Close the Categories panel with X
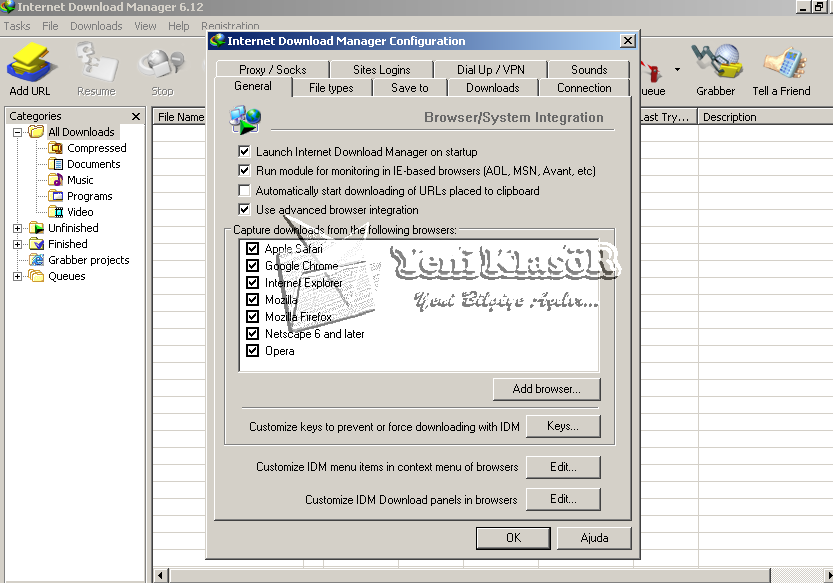The height and width of the screenshot is (583, 833). (x=136, y=117)
